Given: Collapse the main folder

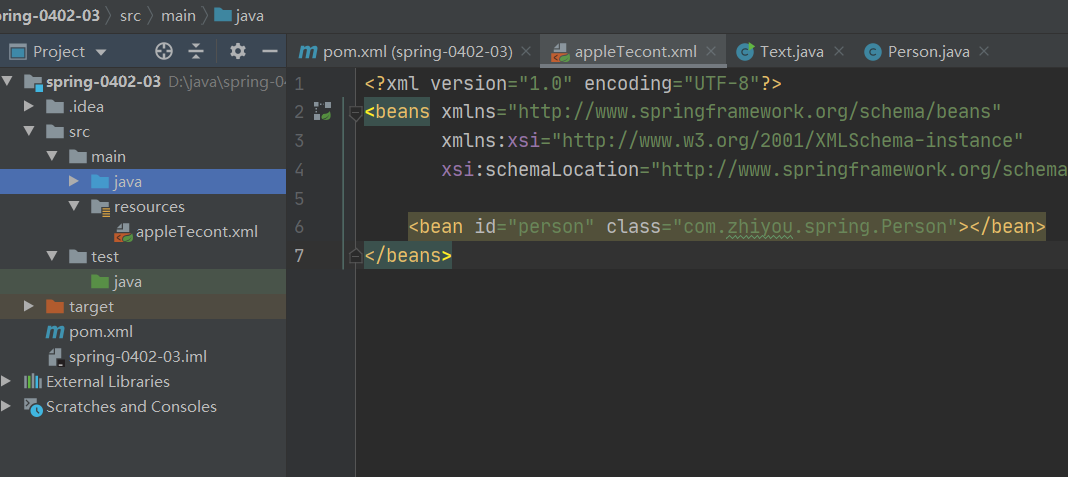Looking at the screenshot, I should [x=52, y=157].
